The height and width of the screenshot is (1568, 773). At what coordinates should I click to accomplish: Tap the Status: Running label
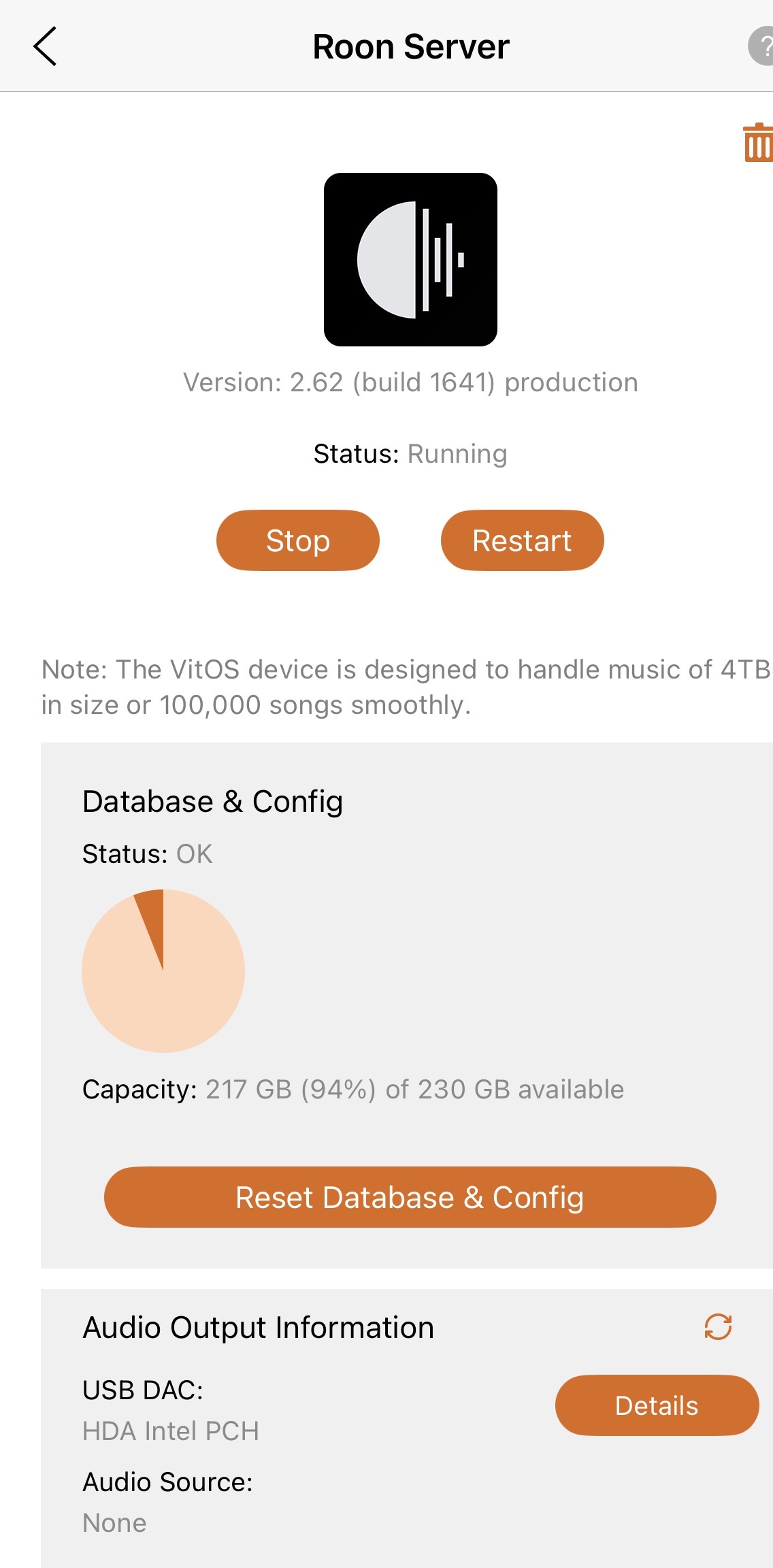tap(410, 454)
